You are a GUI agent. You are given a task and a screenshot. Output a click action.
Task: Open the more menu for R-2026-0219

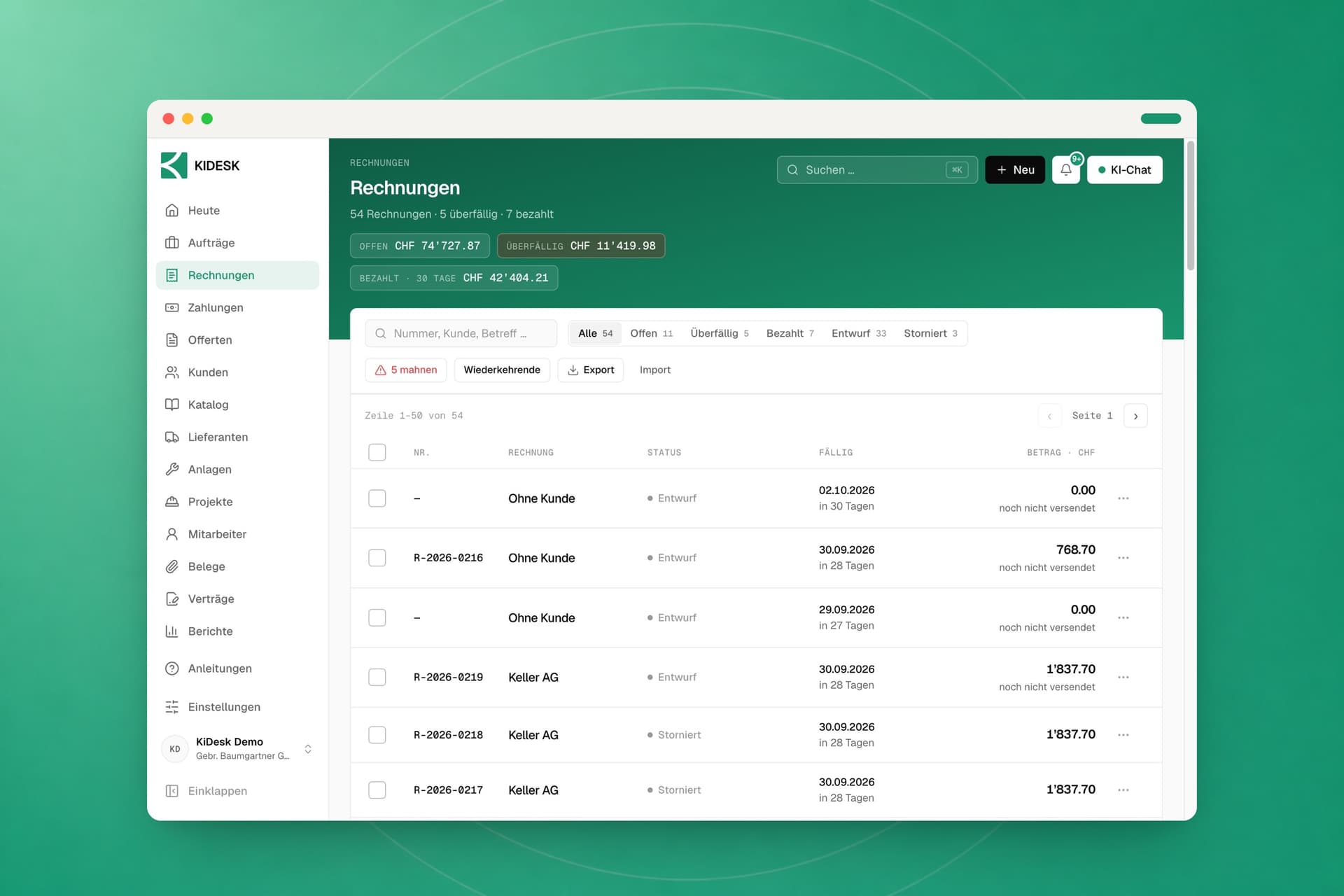coord(1123,677)
